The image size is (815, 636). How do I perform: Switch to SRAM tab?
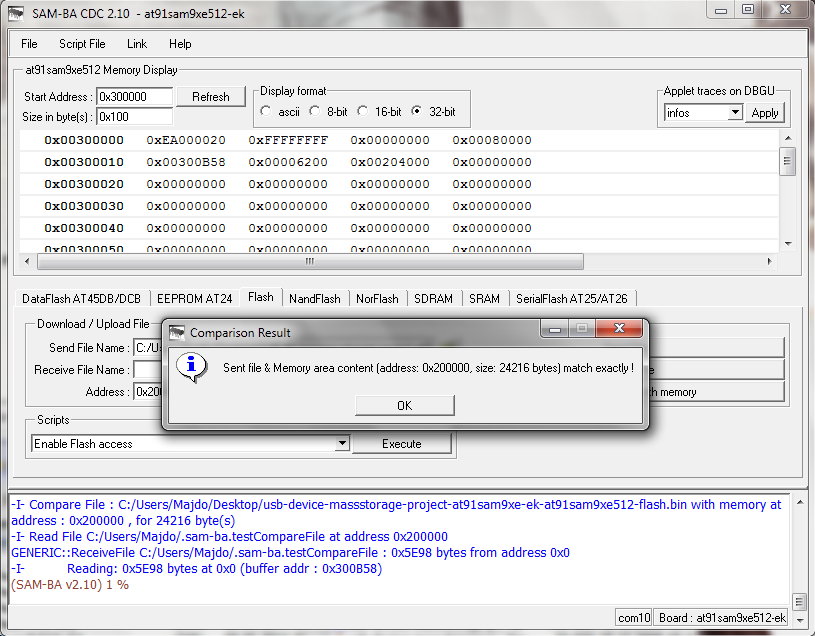click(x=484, y=299)
